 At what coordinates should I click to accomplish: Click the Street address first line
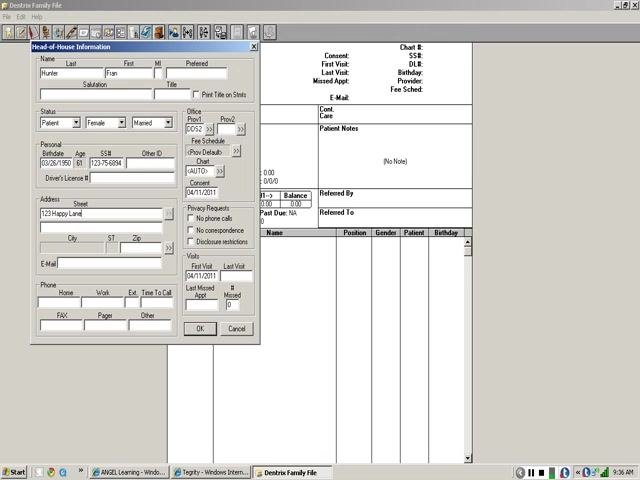pos(101,213)
